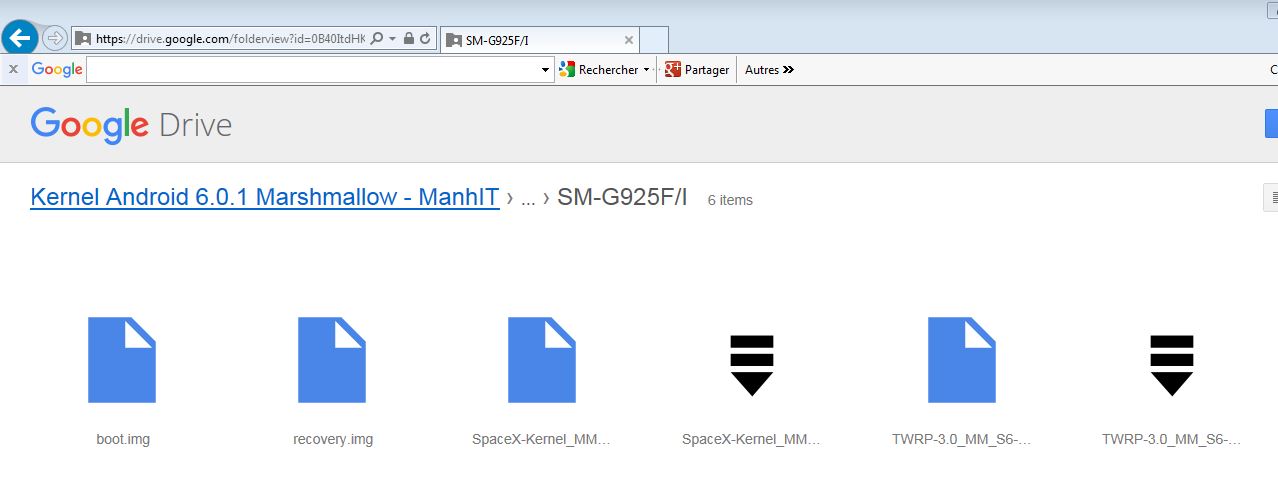Close the Google toolbar with the x
Viewport: 1278px width, 502px height.
[x=13, y=69]
